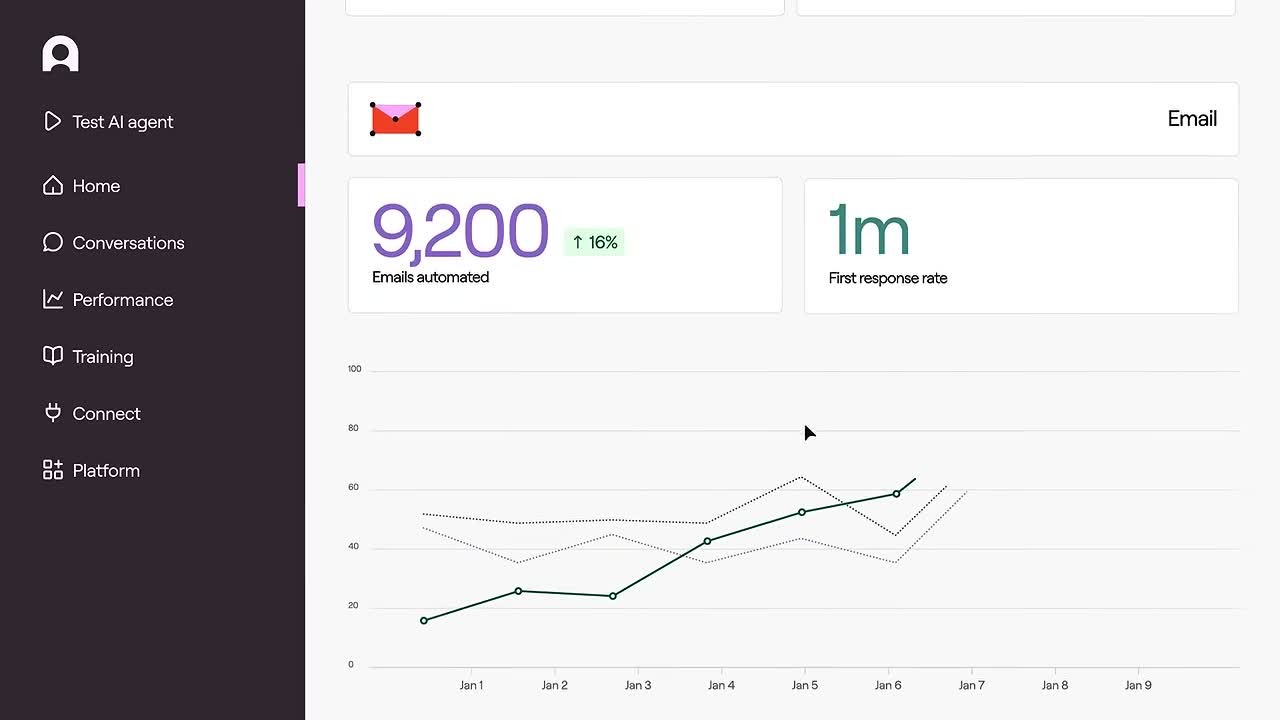This screenshot has width=1280, height=720.
Task: Click the solid-line data point above Jan 6
Action: [x=896, y=494]
